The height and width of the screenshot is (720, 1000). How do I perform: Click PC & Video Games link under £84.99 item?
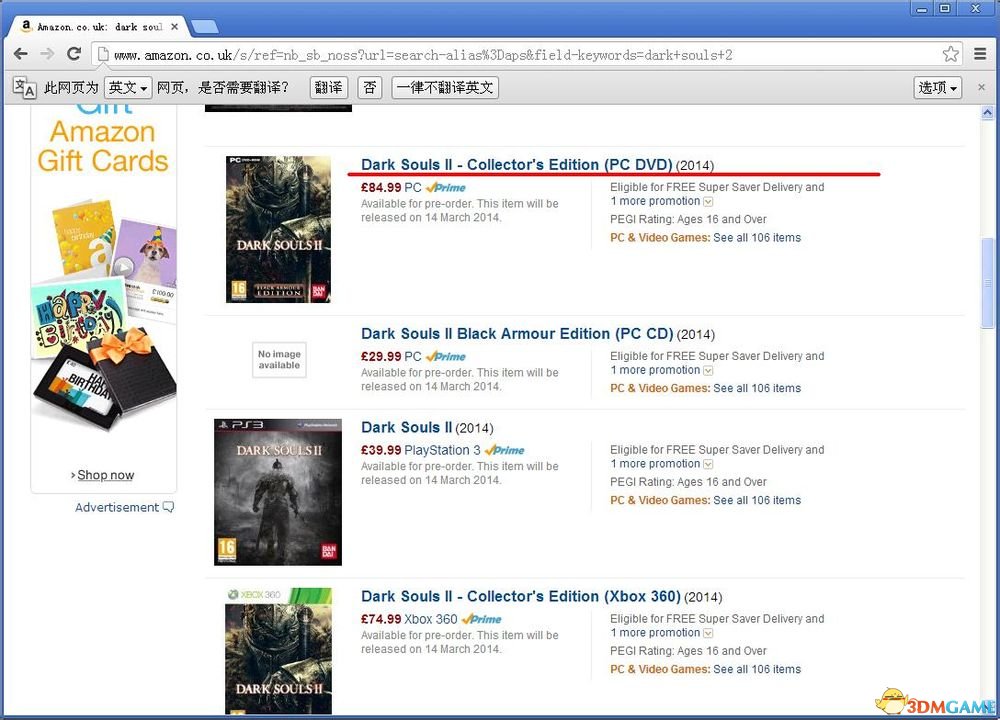[659, 238]
